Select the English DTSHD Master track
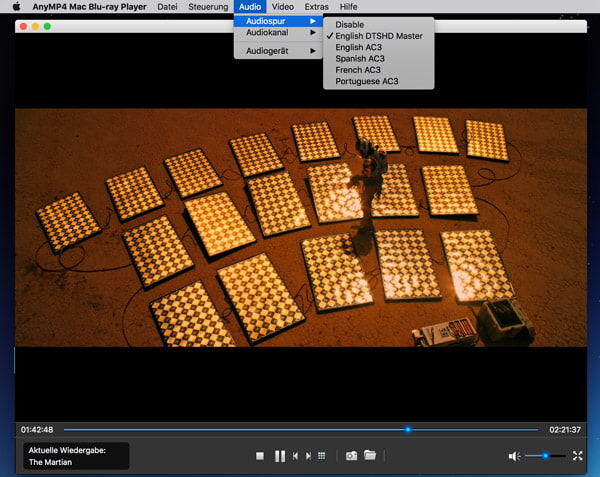 378,36
